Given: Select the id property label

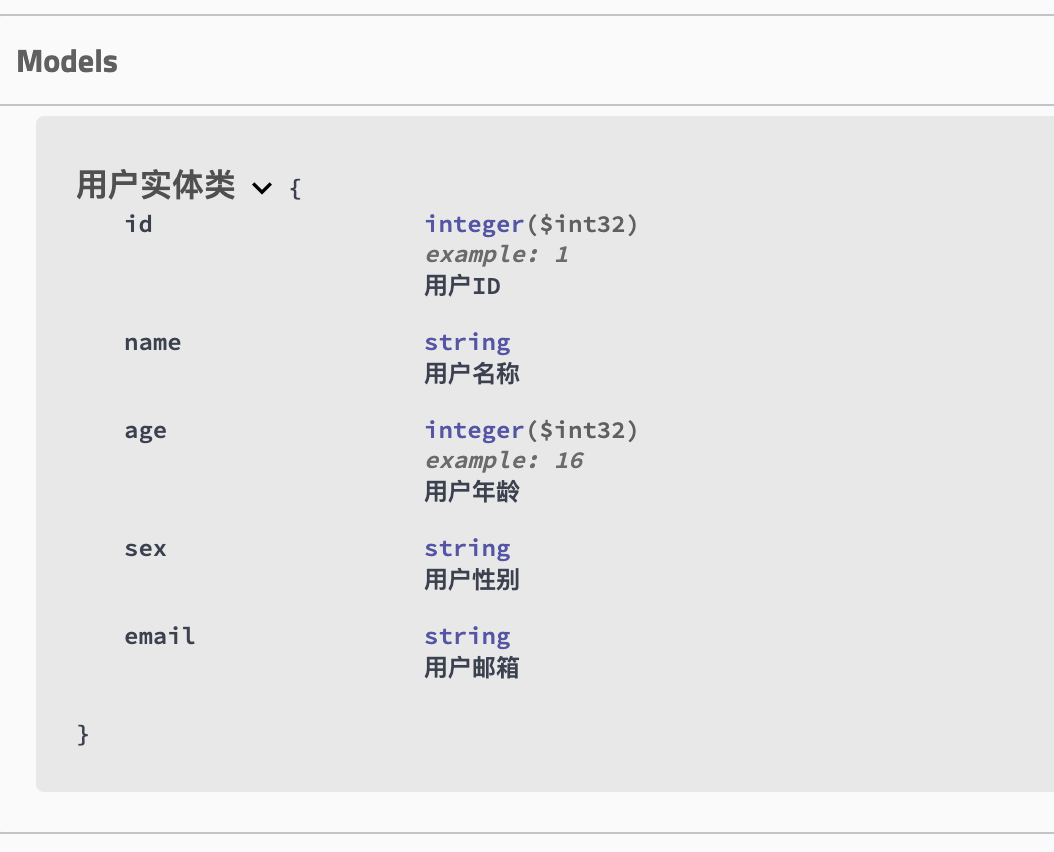Looking at the screenshot, I should pyautogui.click(x=138, y=224).
